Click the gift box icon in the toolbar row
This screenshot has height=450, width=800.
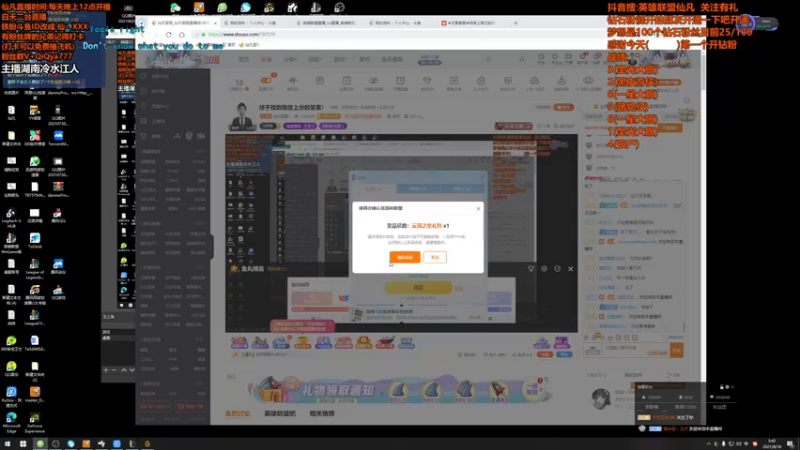(319, 81)
